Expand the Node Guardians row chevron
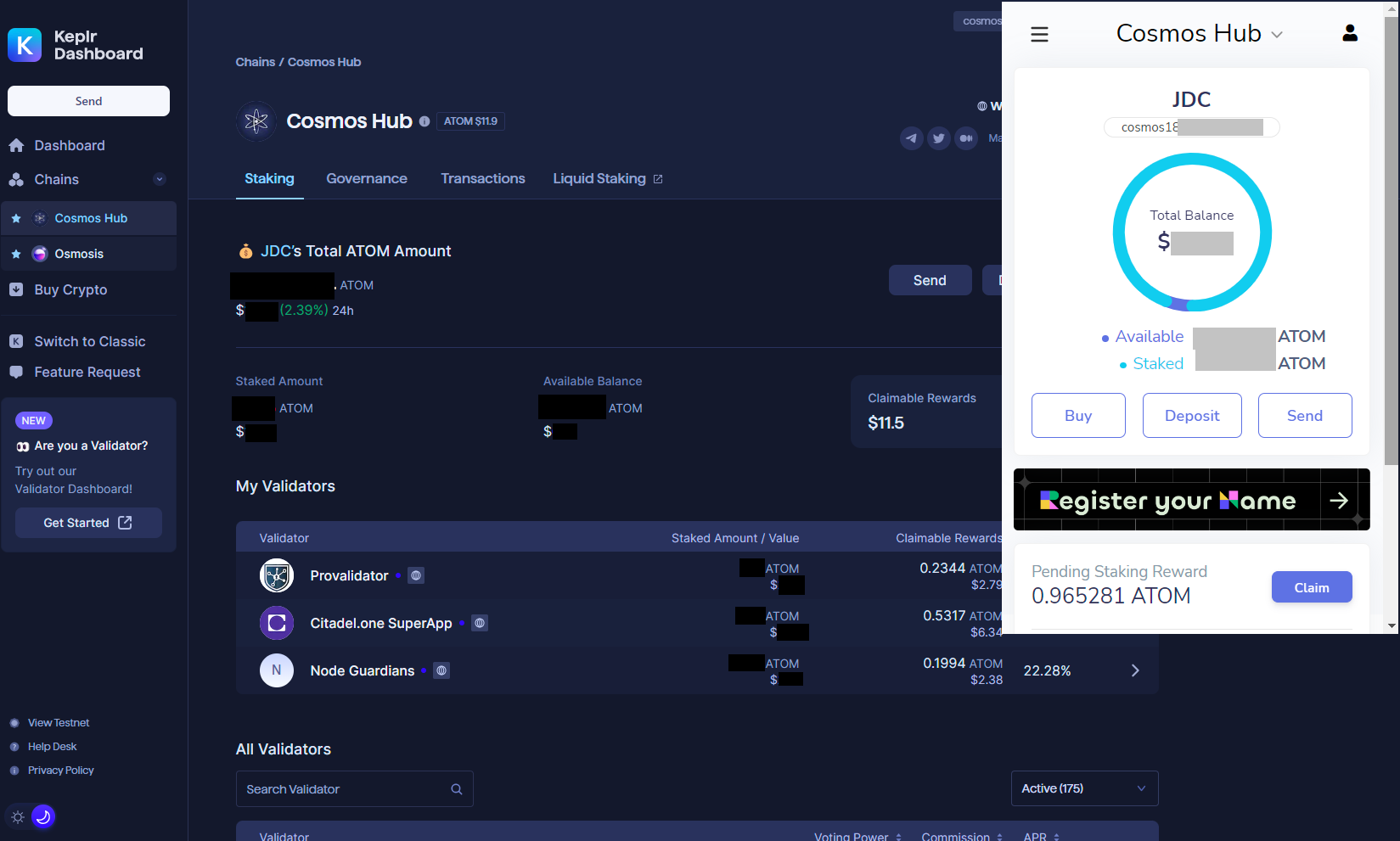 pos(1135,670)
